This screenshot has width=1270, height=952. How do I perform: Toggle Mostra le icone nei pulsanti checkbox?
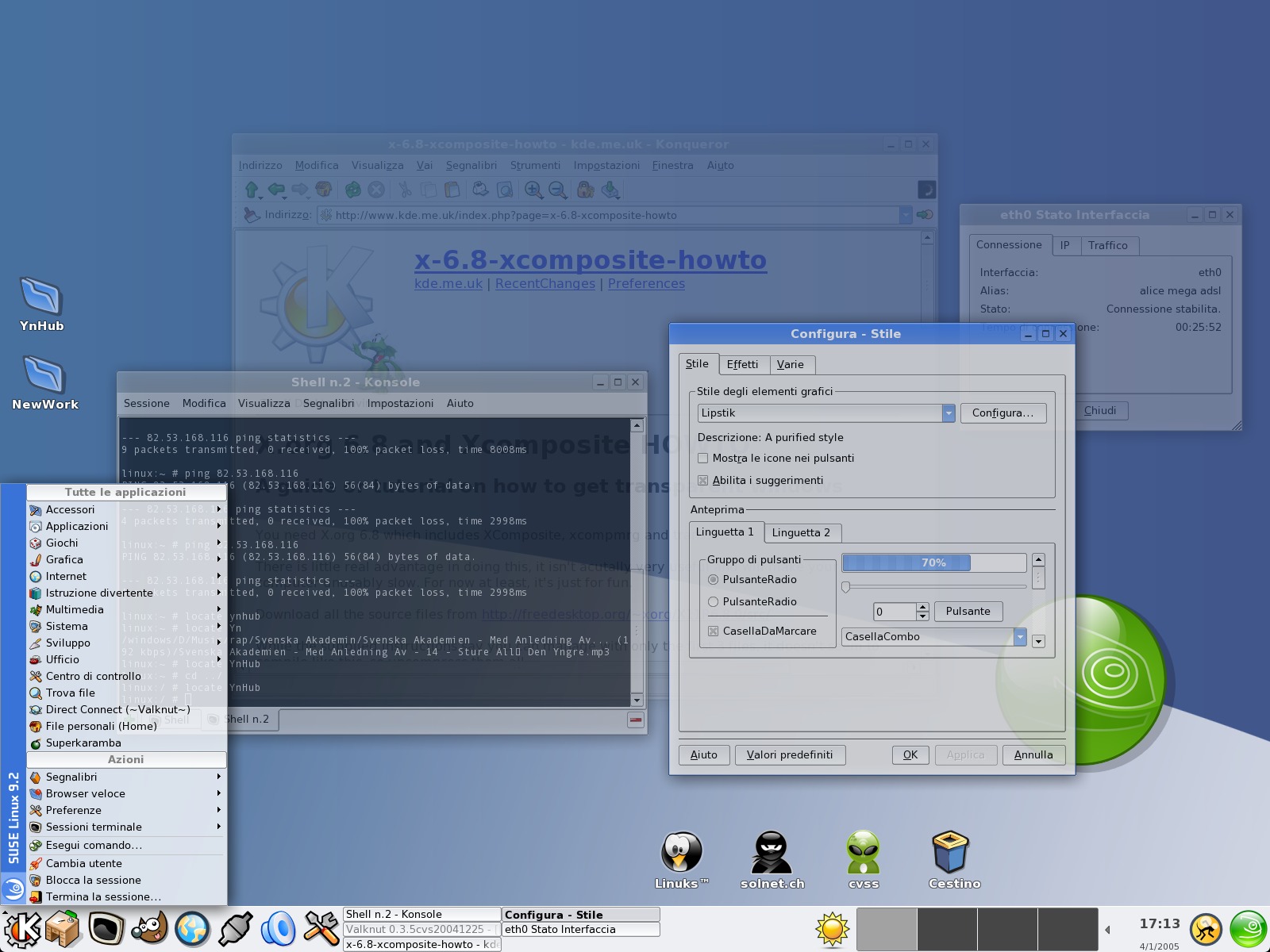[x=702, y=459]
